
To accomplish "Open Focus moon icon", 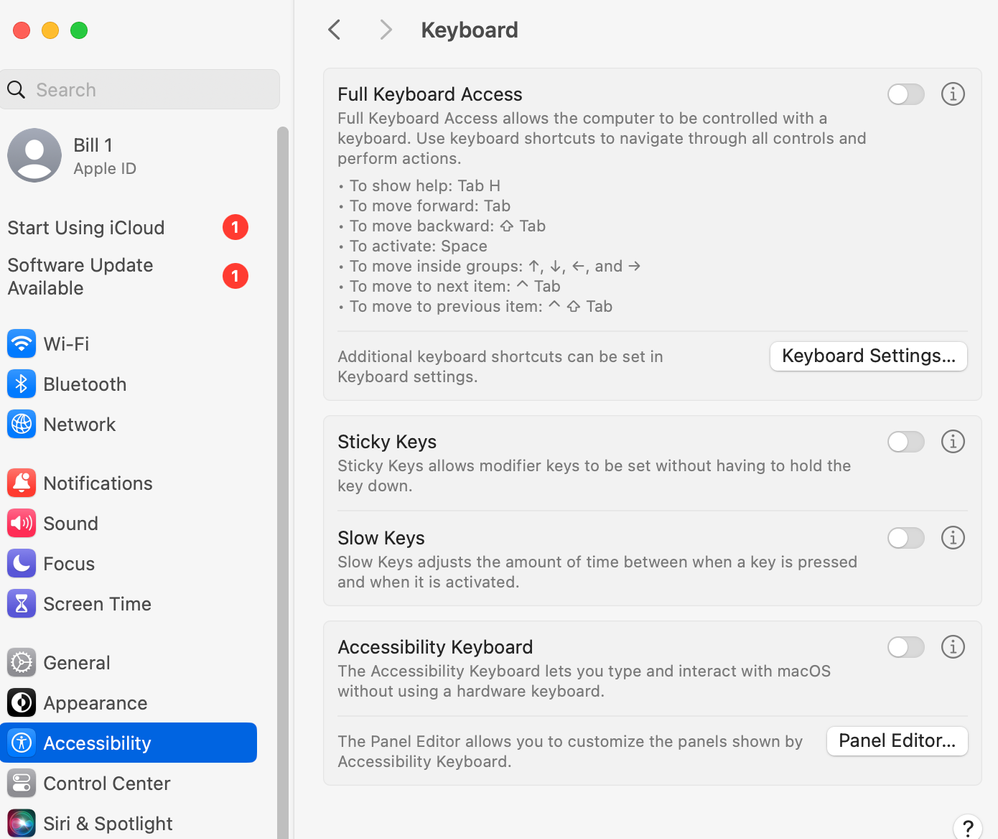I will click(x=21, y=564).
